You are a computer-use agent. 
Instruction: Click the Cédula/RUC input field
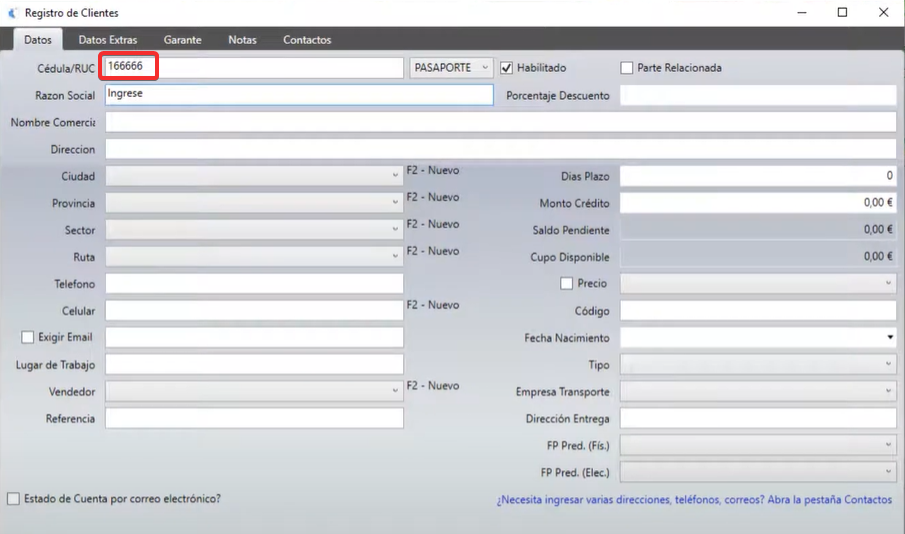point(254,68)
